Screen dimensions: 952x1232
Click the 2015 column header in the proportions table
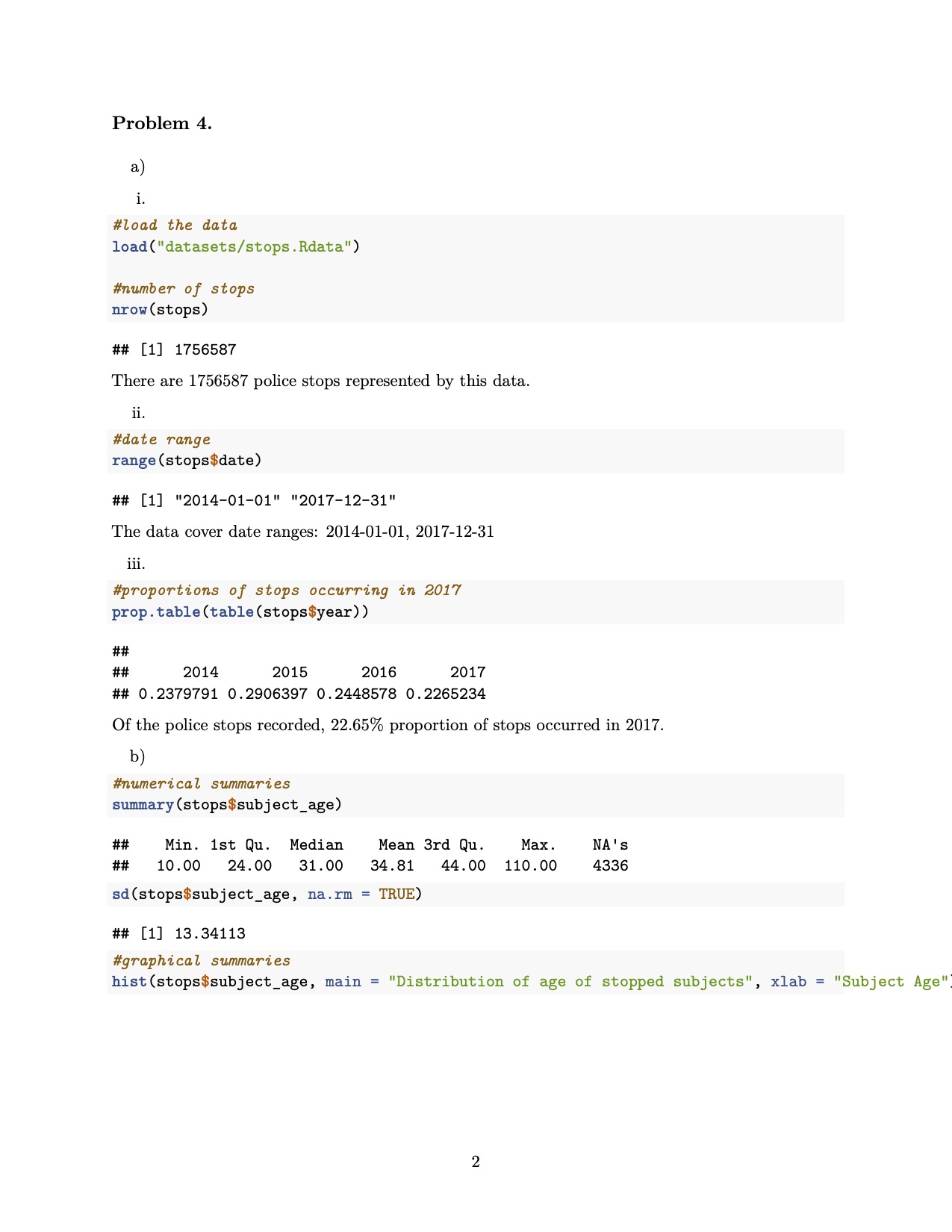click(290, 672)
